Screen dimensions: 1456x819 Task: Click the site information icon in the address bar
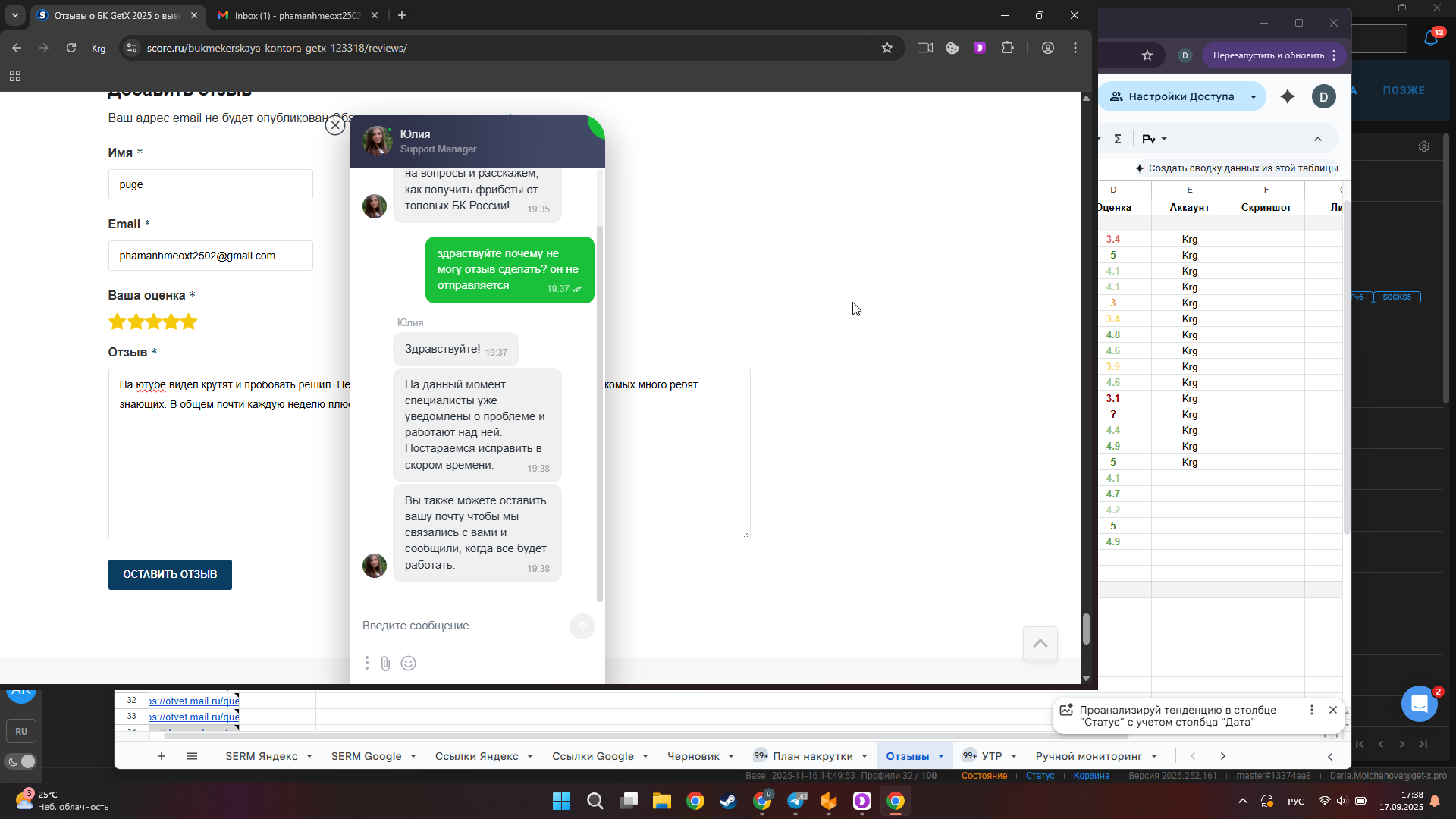pyautogui.click(x=132, y=48)
